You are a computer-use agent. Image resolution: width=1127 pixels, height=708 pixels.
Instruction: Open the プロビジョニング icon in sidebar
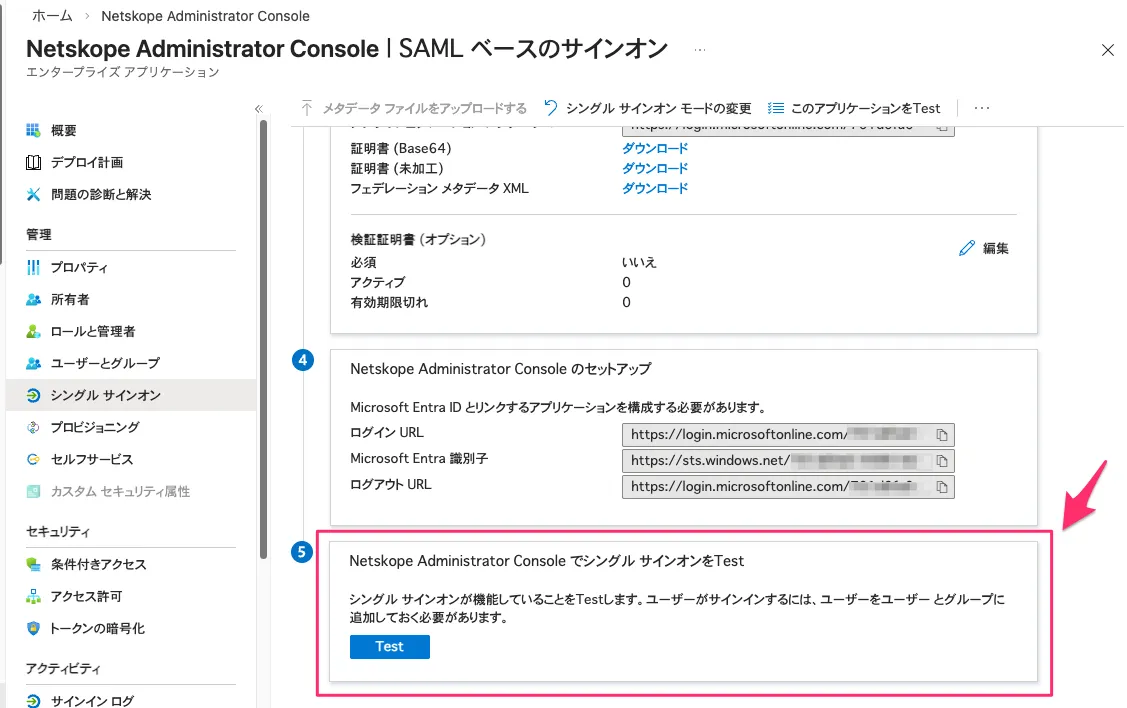pos(33,427)
